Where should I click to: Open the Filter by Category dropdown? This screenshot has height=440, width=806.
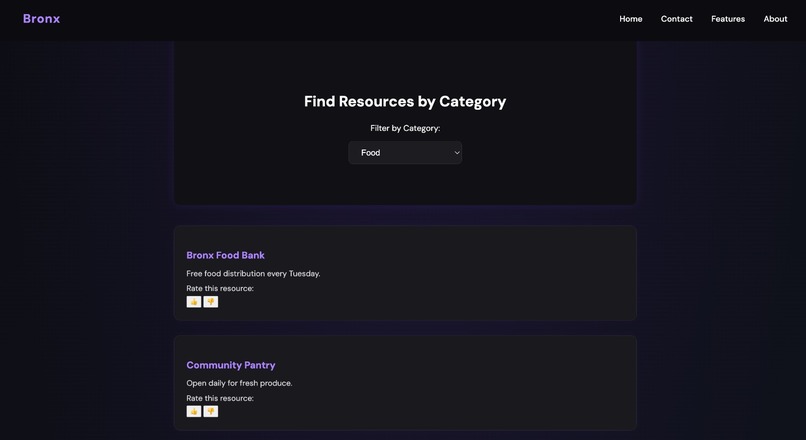(x=405, y=153)
